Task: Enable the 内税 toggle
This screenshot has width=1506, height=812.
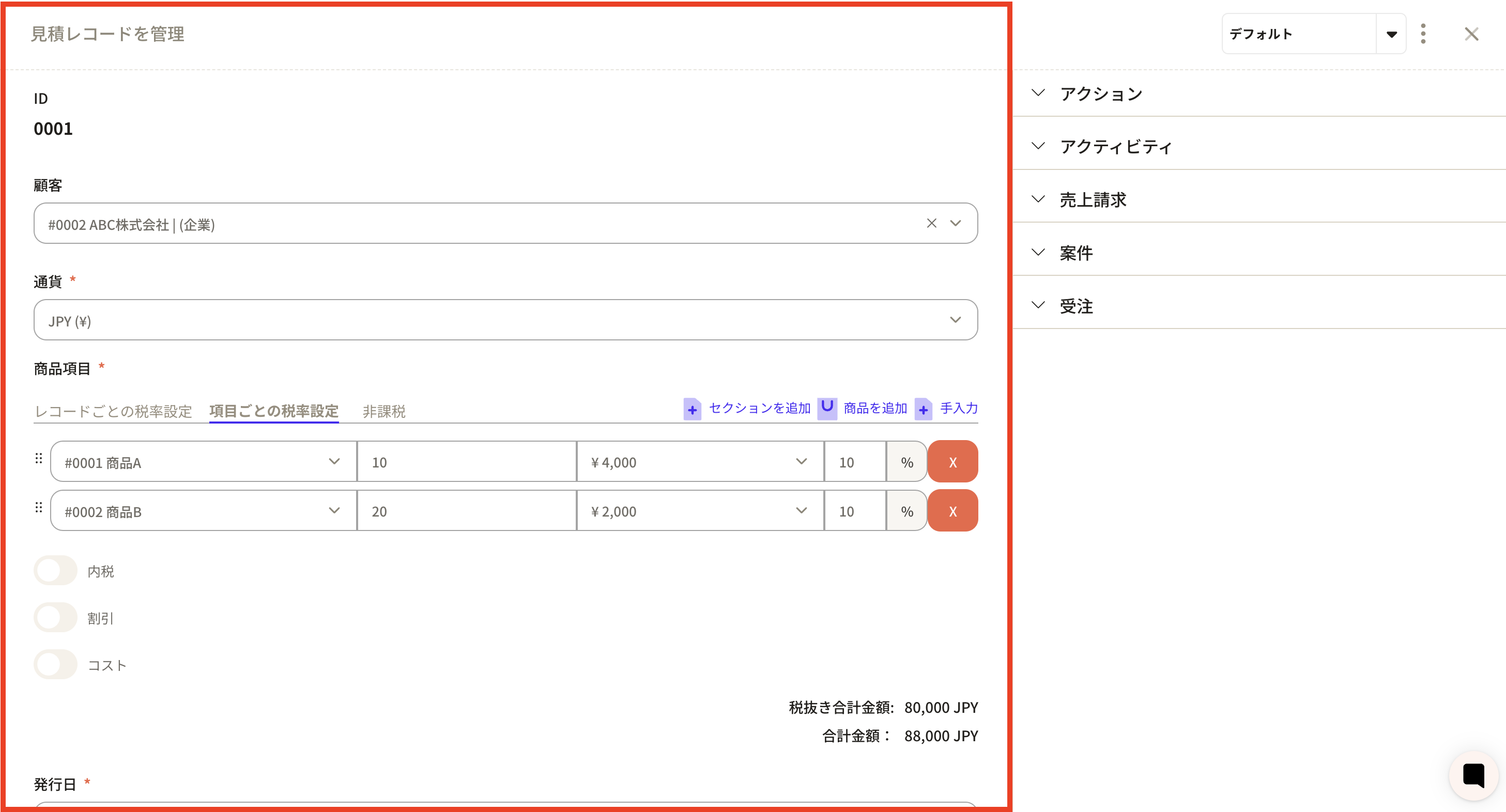Action: pyautogui.click(x=55, y=571)
